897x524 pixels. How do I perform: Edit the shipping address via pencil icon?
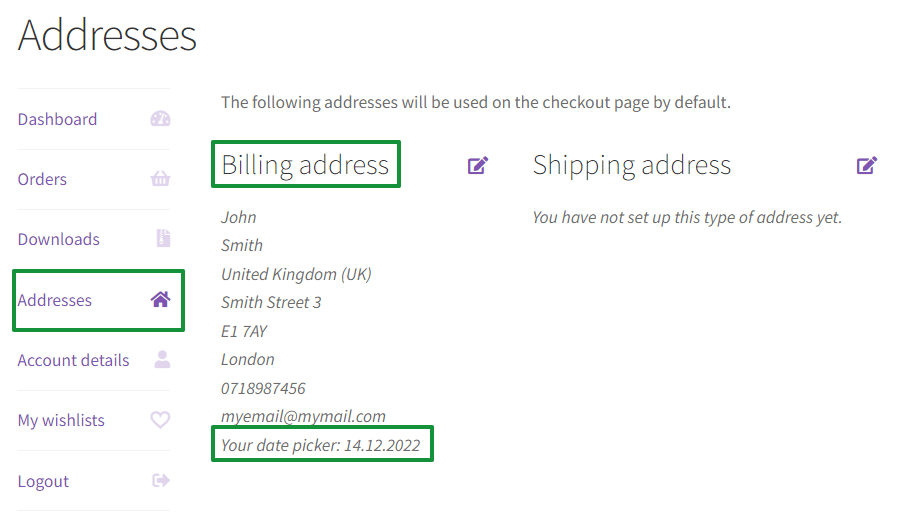click(x=866, y=165)
